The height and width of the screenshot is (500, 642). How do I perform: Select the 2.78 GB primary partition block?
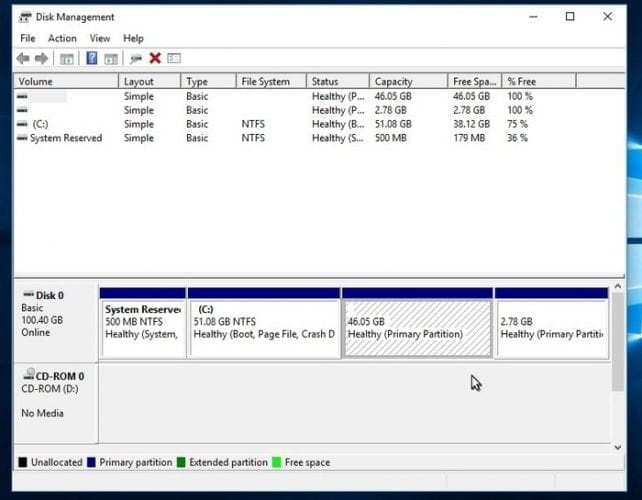click(x=552, y=324)
